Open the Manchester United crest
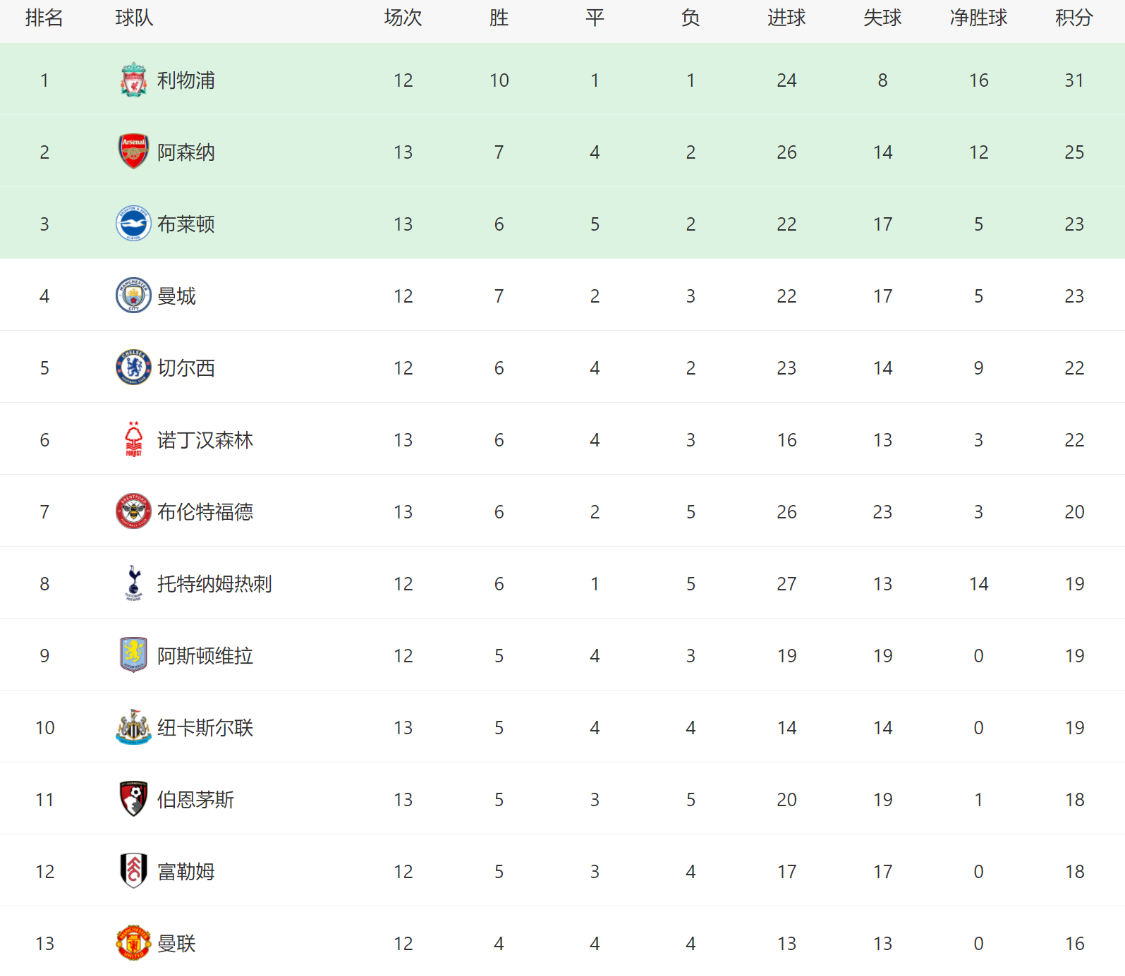1125x976 pixels. pyautogui.click(x=133, y=942)
